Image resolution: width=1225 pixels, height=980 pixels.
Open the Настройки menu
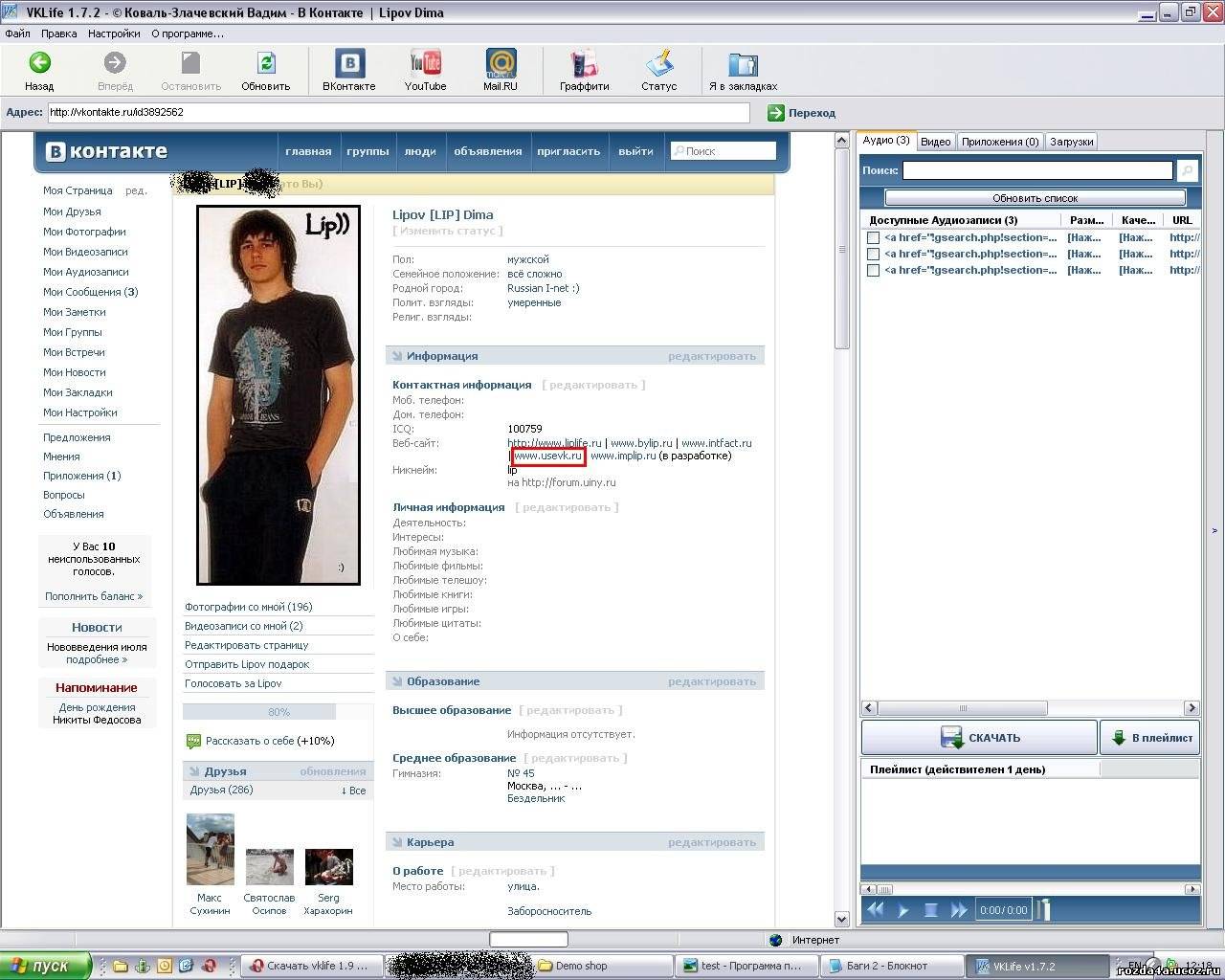114,33
